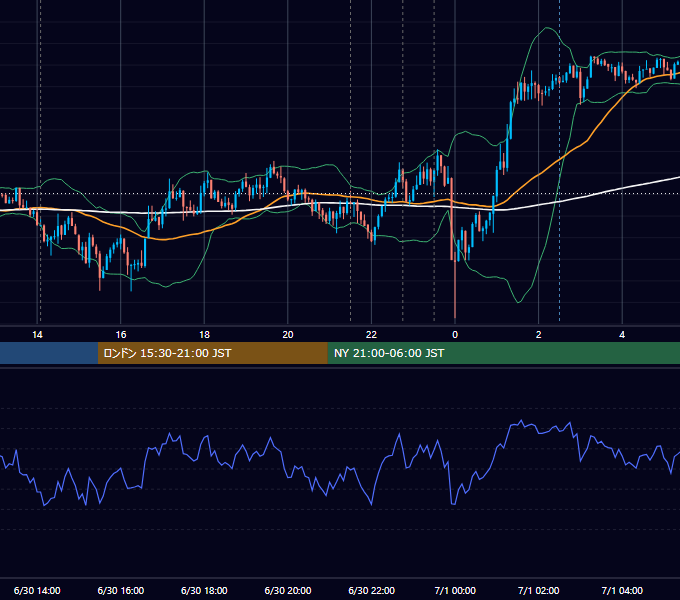Click the 6/30 22:00 time axis label

[371, 590]
